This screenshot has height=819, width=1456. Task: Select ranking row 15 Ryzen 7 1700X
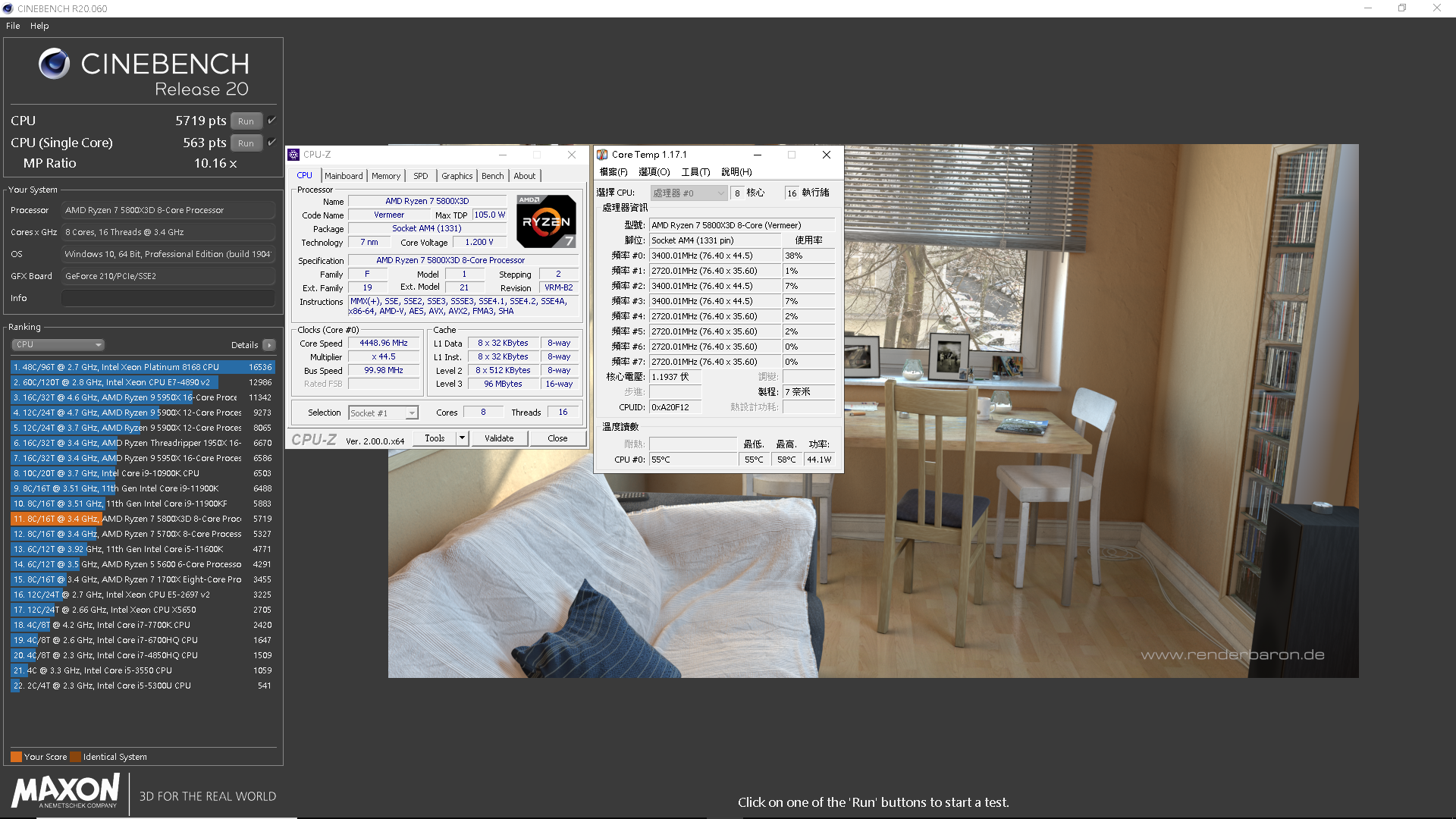(x=143, y=579)
